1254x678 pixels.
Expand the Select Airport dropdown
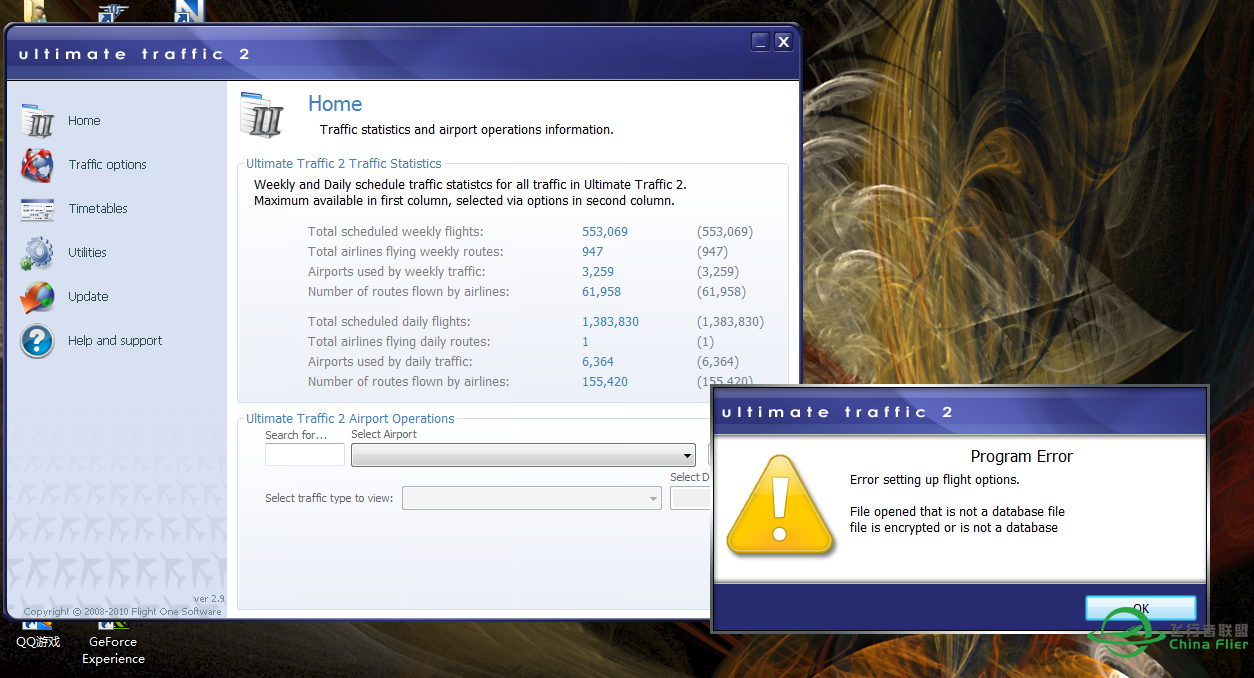523,454
